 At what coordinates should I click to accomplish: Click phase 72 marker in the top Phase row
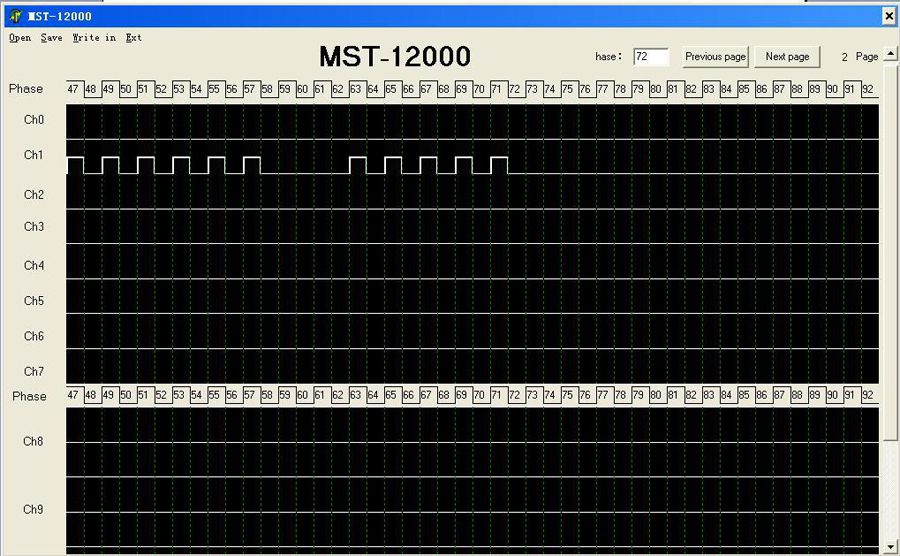(x=514, y=89)
